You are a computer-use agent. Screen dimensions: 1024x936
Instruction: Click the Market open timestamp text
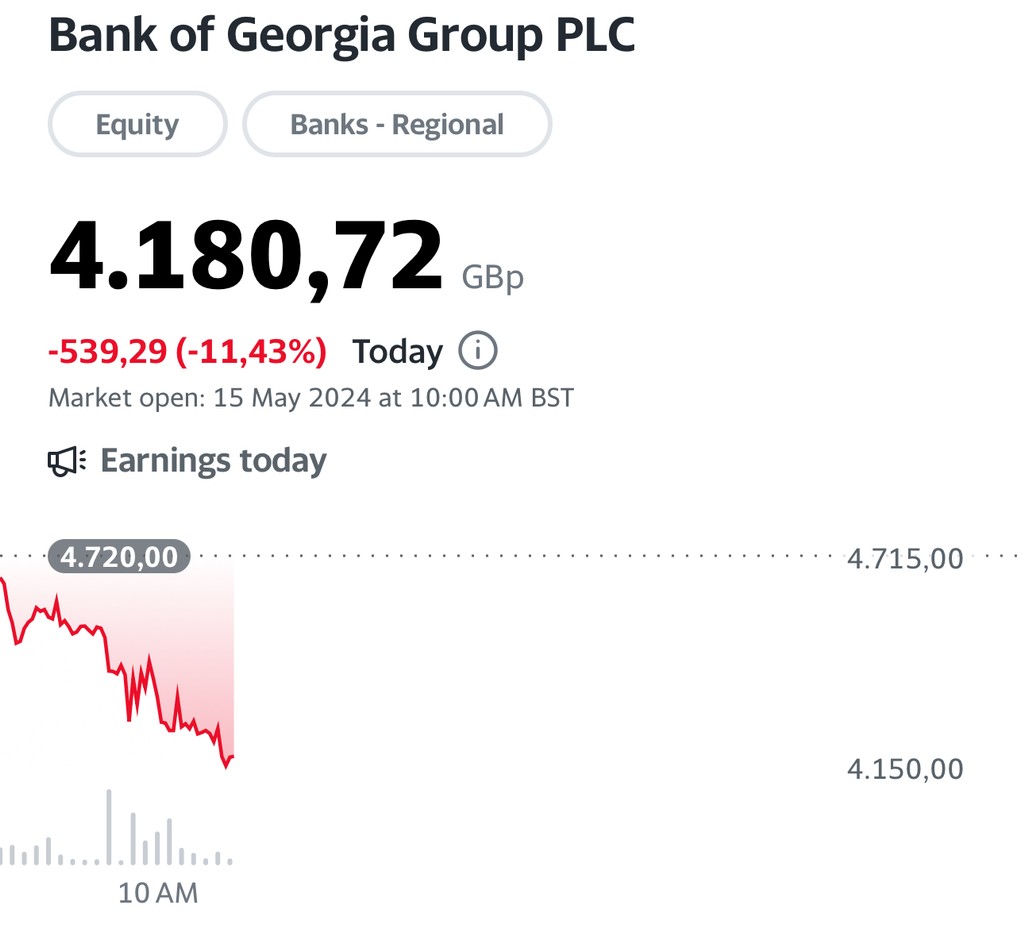pyautogui.click(x=311, y=398)
